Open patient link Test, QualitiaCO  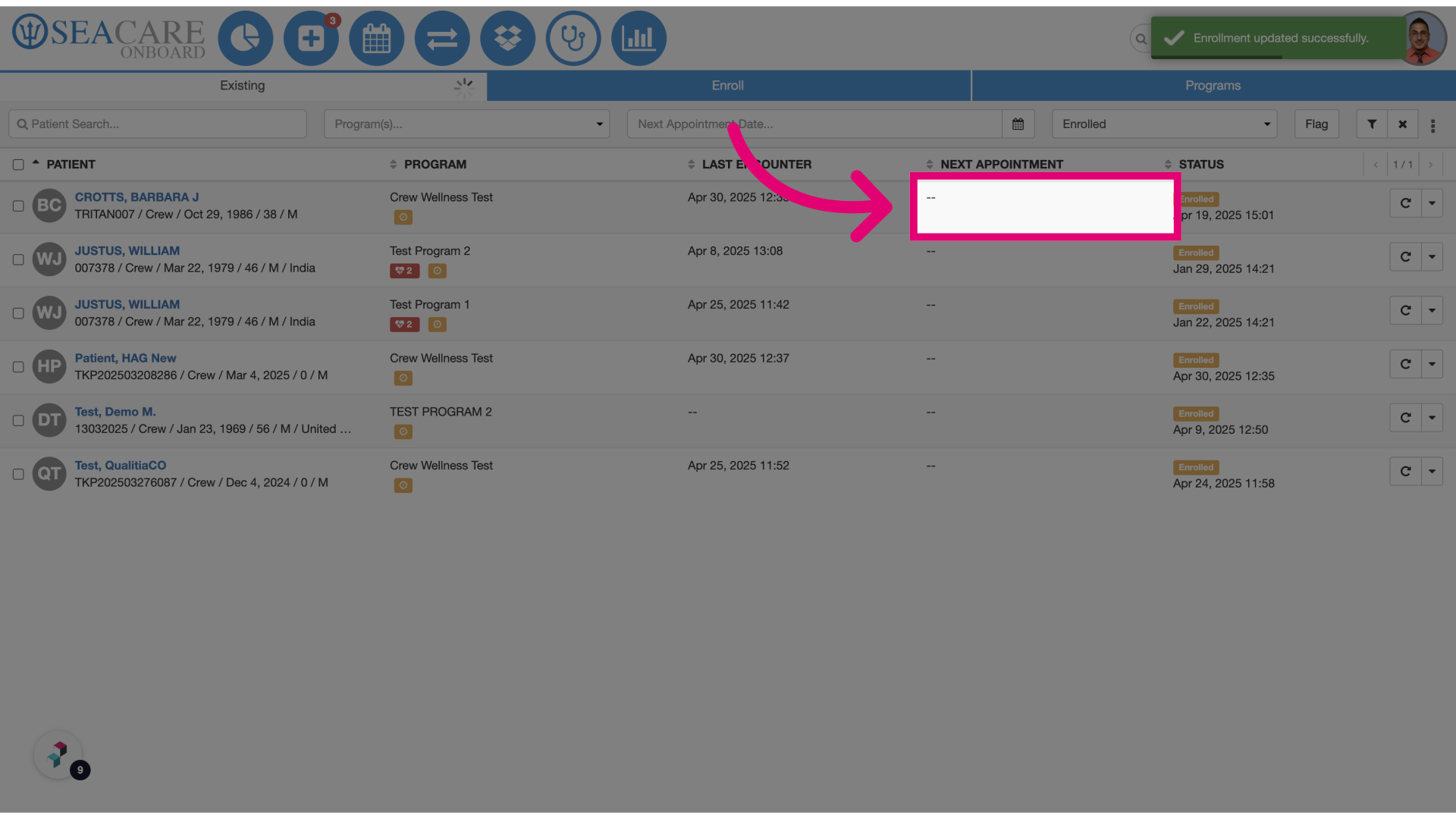pyautogui.click(x=121, y=466)
